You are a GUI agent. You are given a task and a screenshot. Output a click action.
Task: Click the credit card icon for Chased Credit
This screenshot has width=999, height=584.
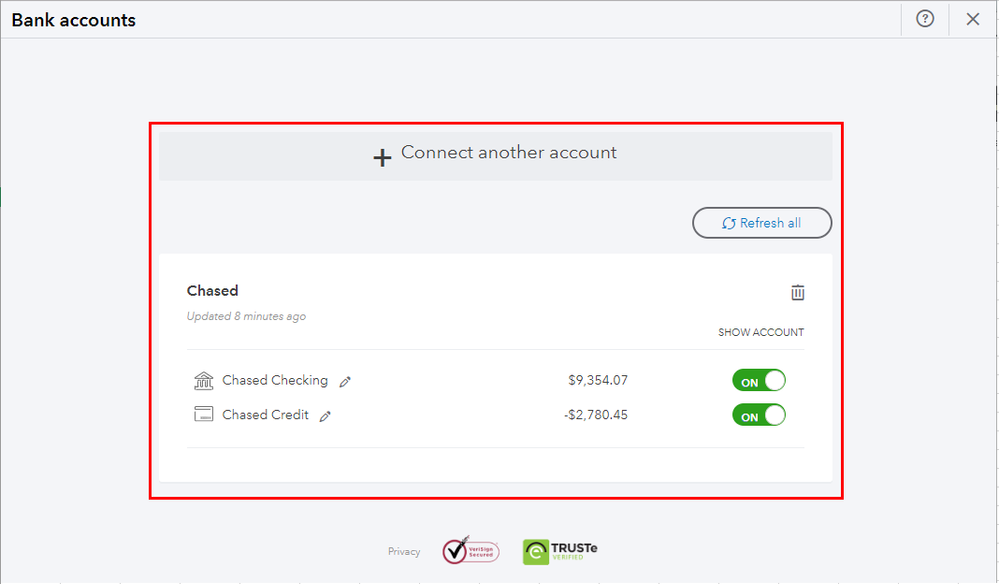(x=204, y=415)
